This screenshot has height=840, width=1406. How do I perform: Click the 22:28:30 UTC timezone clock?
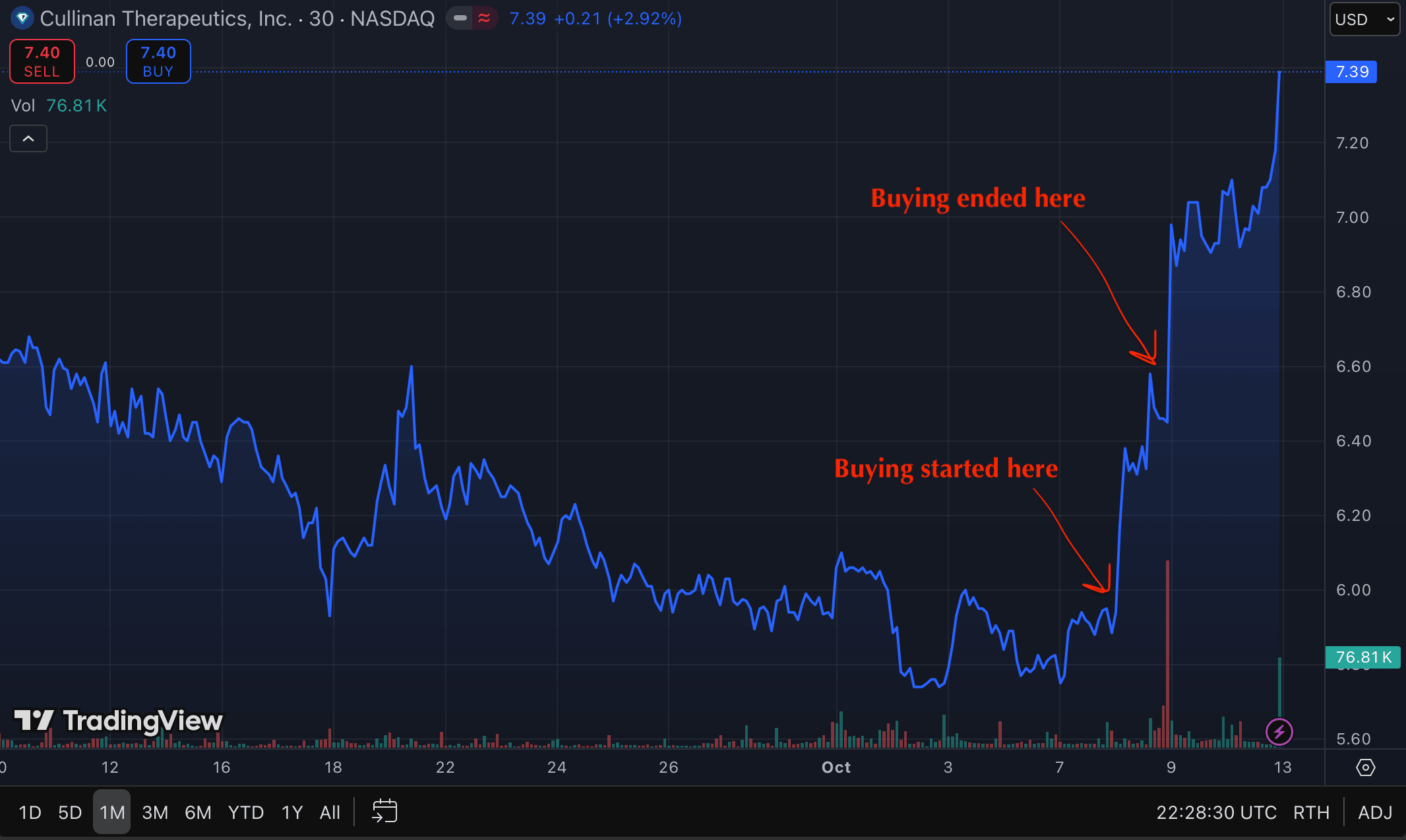point(1216,812)
